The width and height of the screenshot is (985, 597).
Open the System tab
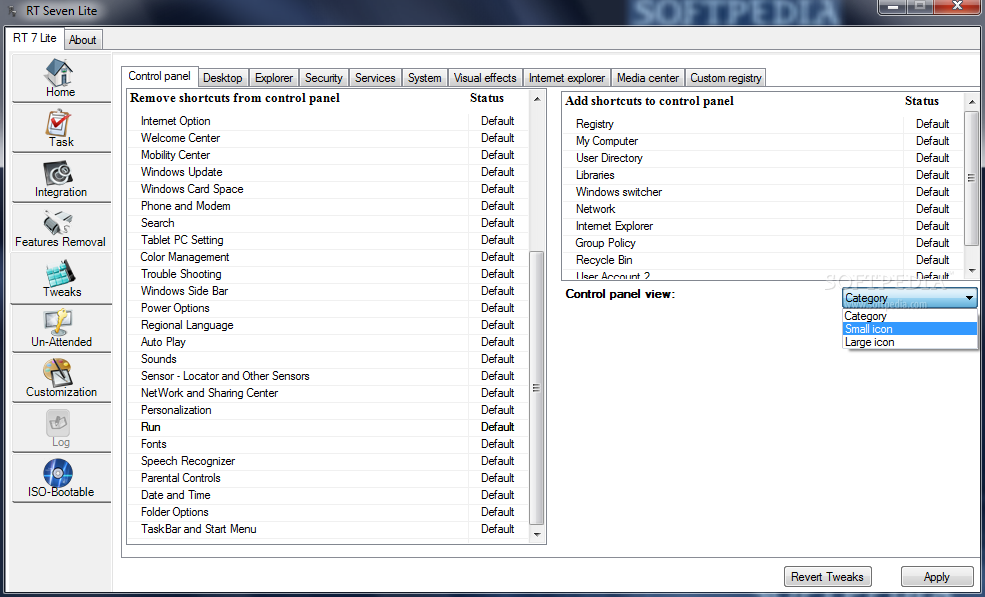[425, 78]
